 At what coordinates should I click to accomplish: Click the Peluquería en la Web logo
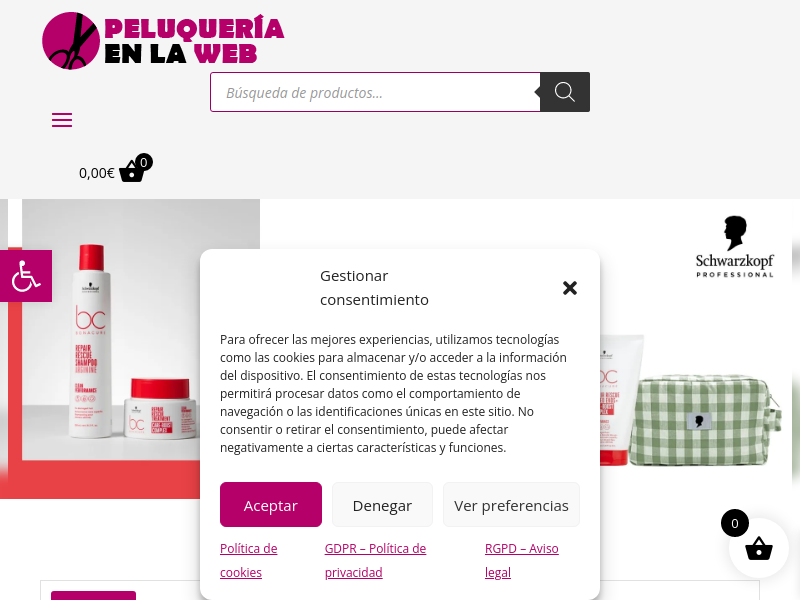pos(163,41)
